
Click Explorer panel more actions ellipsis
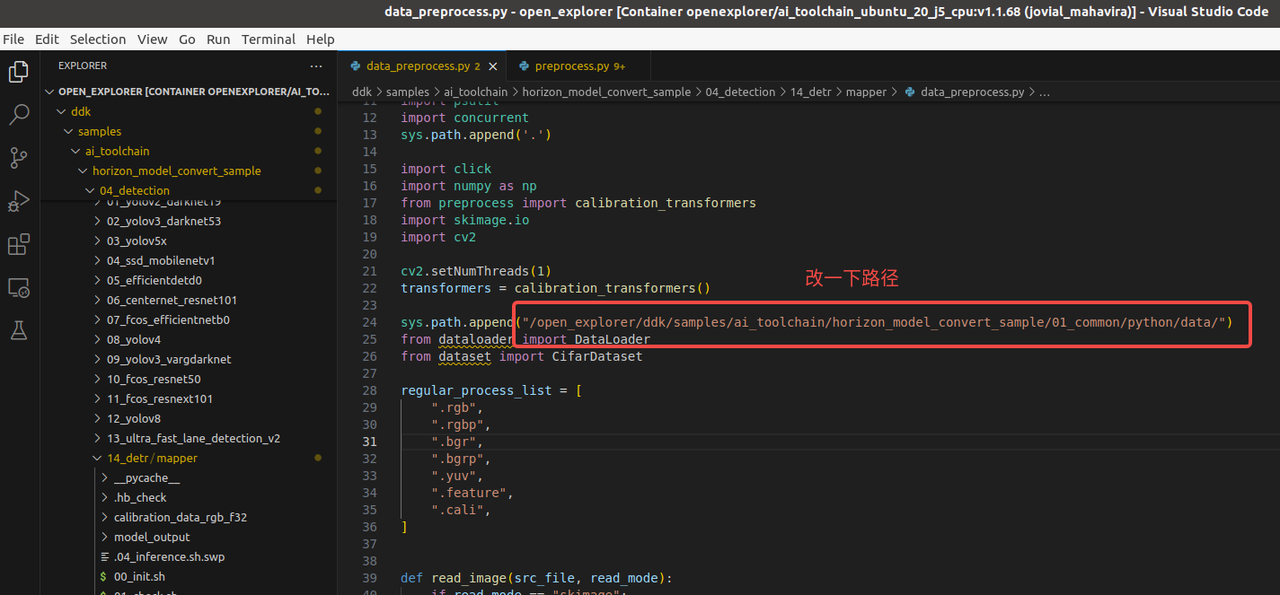316,66
